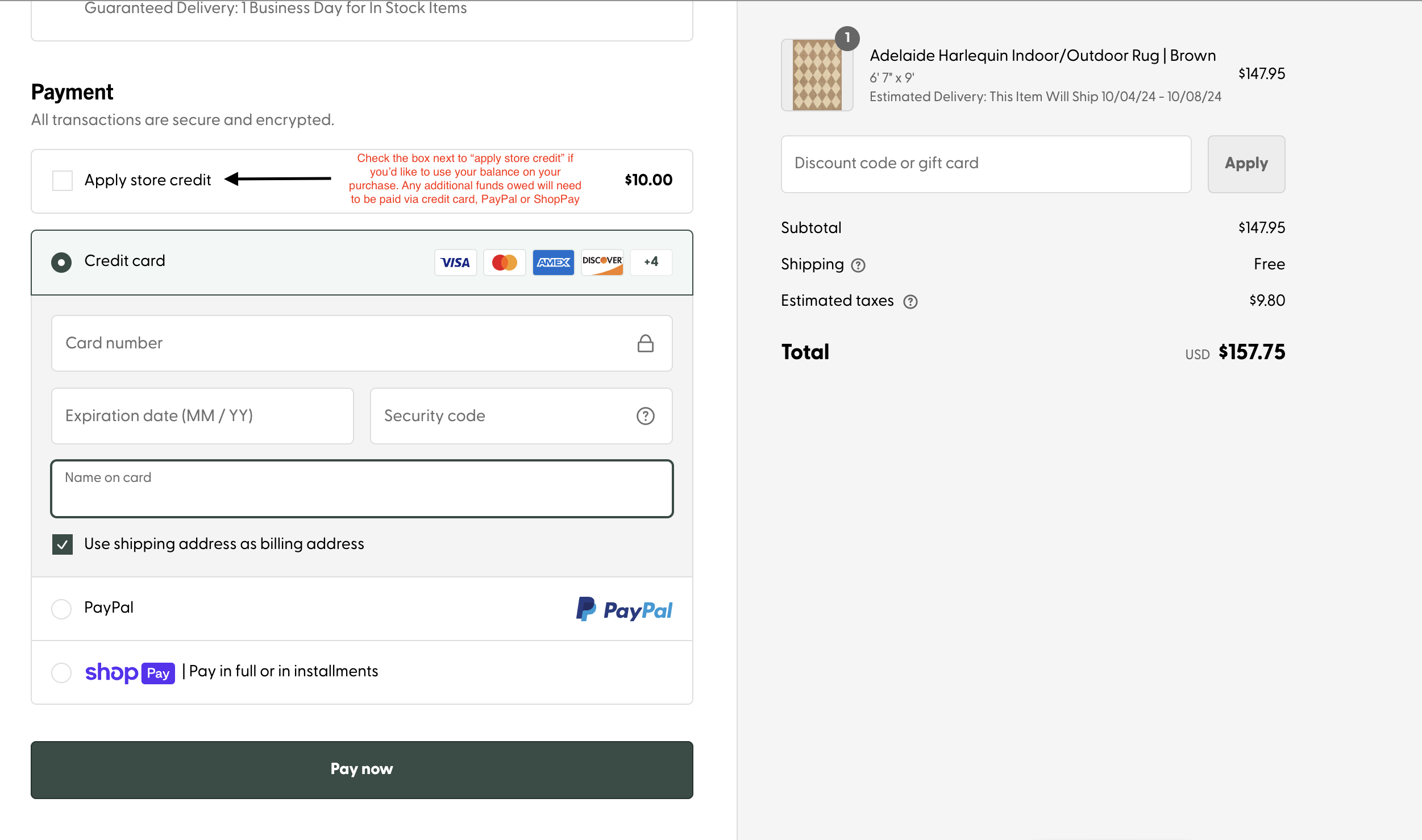The height and width of the screenshot is (840, 1422).
Task: Click the card number lock icon
Action: coord(645,343)
